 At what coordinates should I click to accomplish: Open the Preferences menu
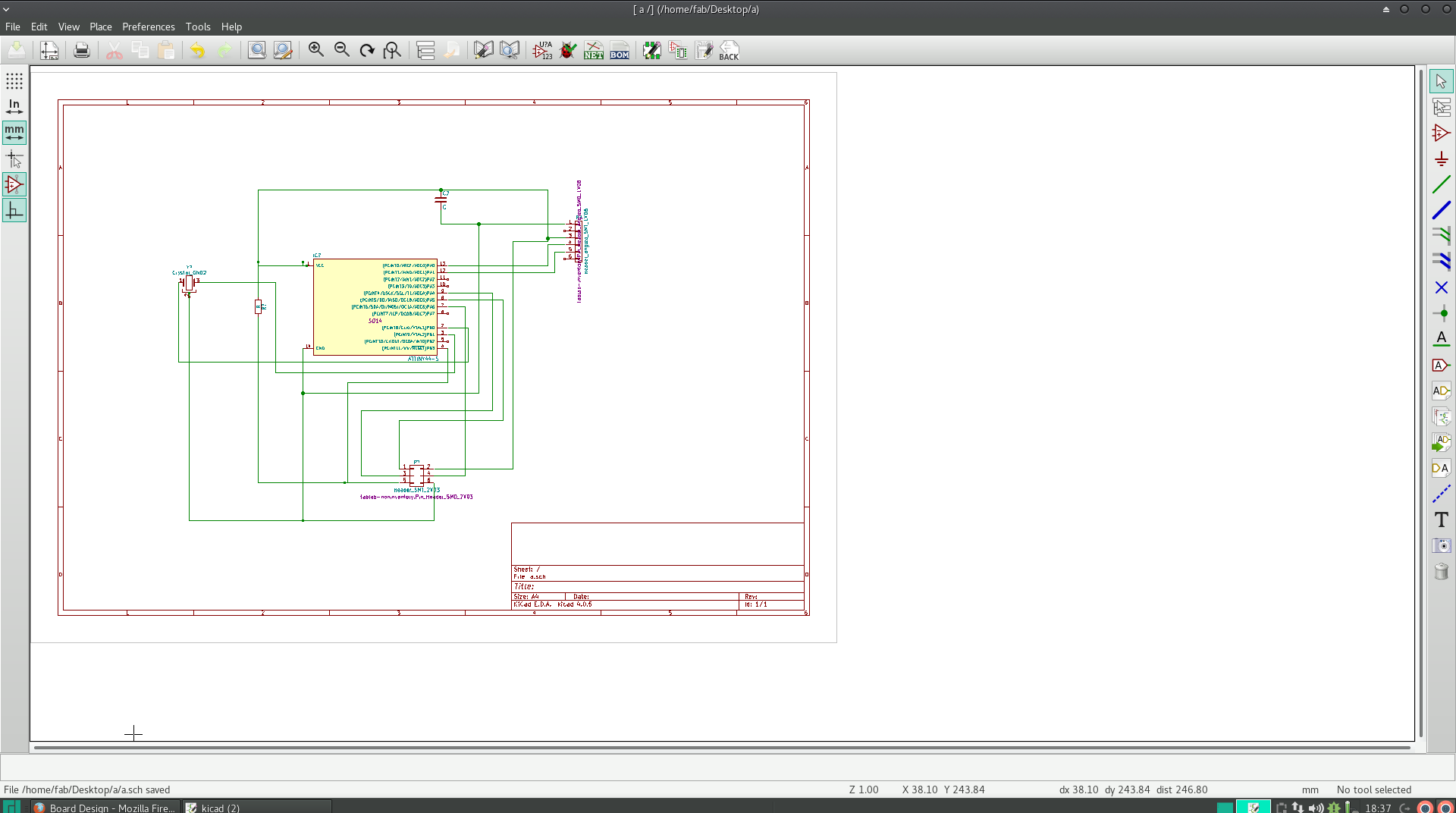point(148,27)
